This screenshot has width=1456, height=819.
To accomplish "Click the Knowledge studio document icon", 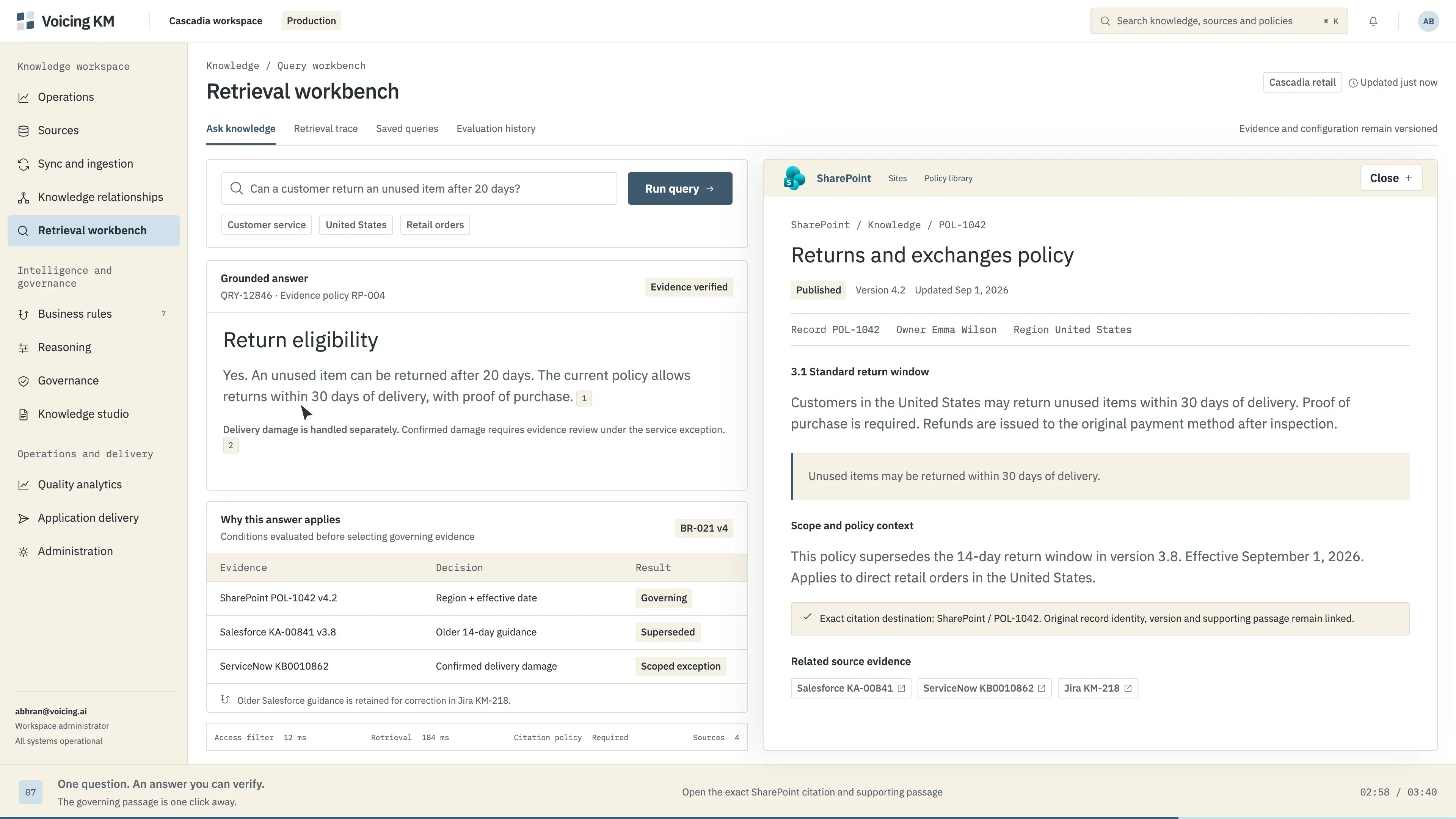I will [23, 414].
